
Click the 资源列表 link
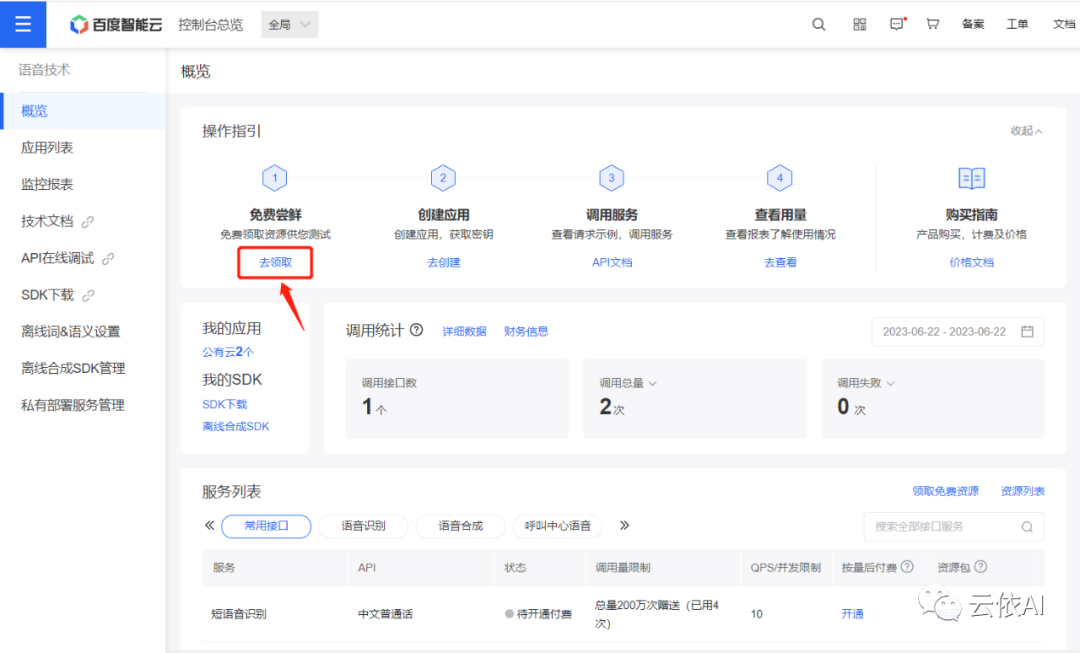point(1022,491)
